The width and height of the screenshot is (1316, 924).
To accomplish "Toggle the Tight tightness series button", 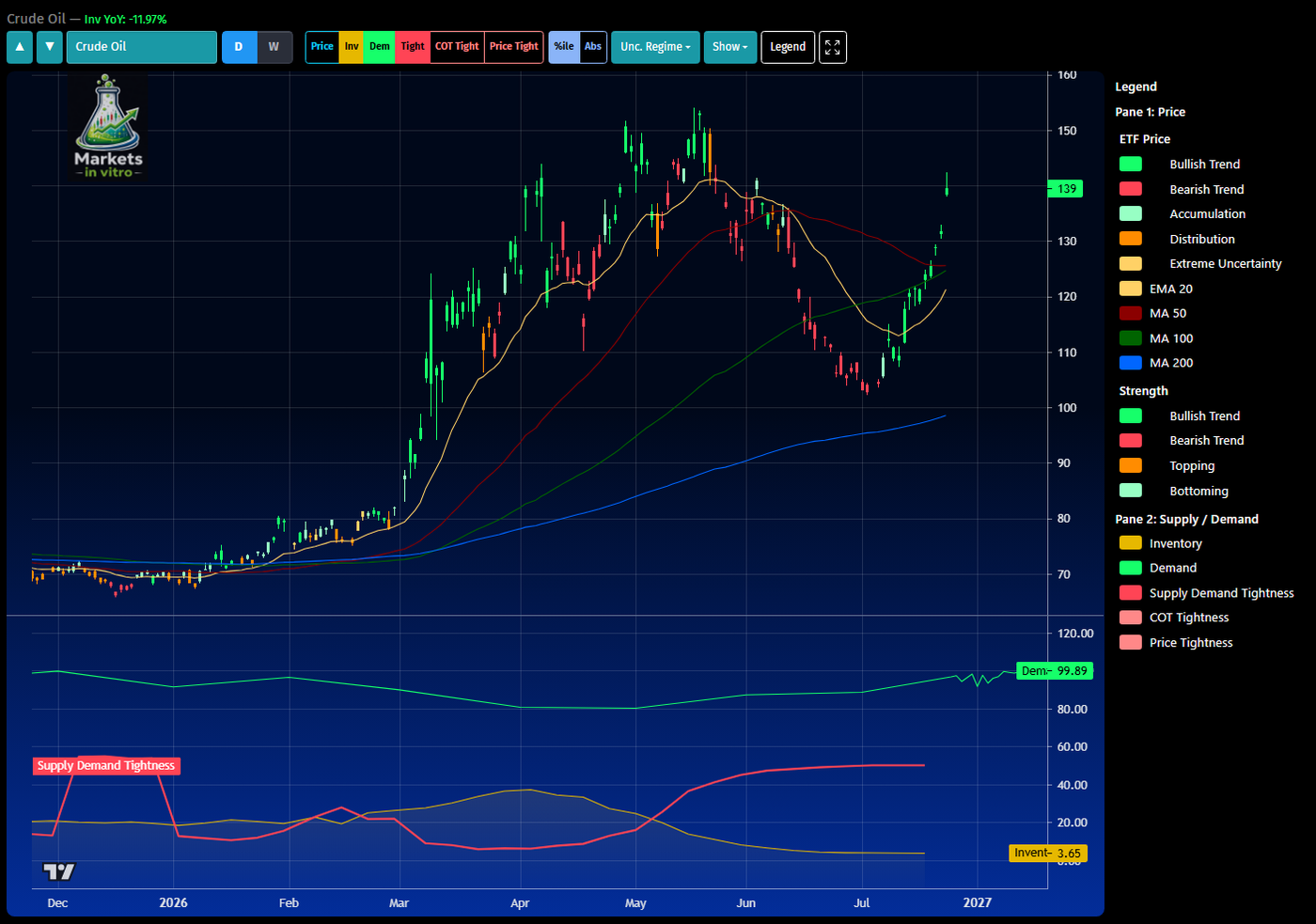I will [413, 47].
